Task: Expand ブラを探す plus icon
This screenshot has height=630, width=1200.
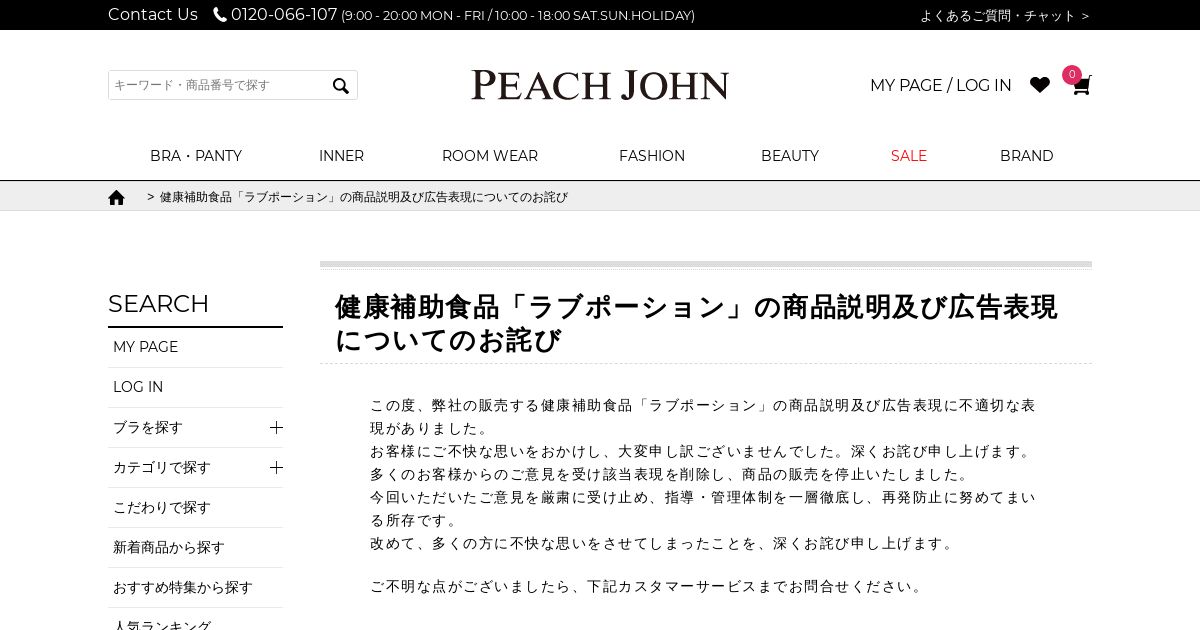Action: click(x=276, y=427)
